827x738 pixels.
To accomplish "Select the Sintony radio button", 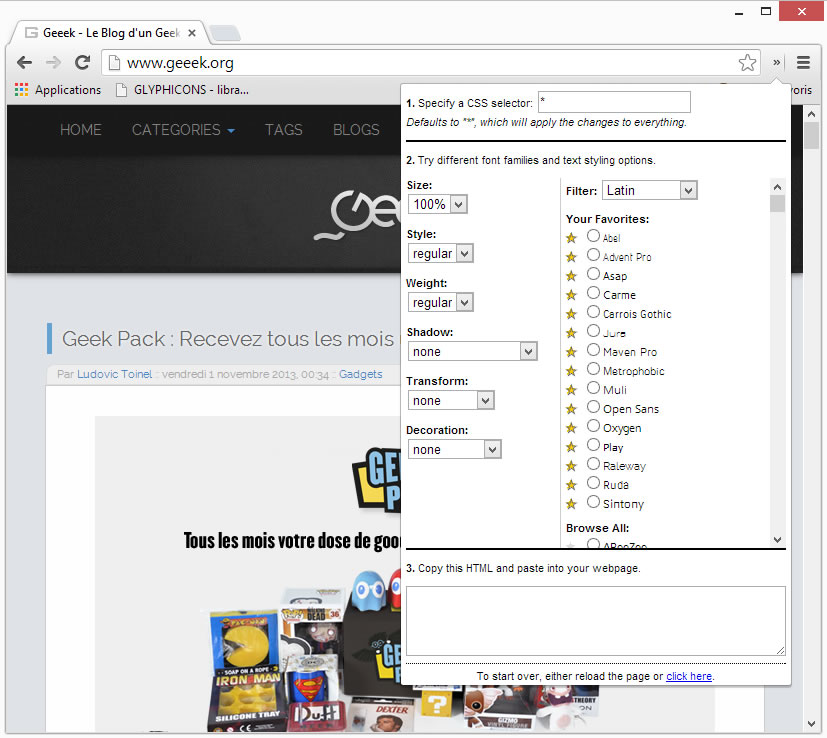I will click(593, 501).
